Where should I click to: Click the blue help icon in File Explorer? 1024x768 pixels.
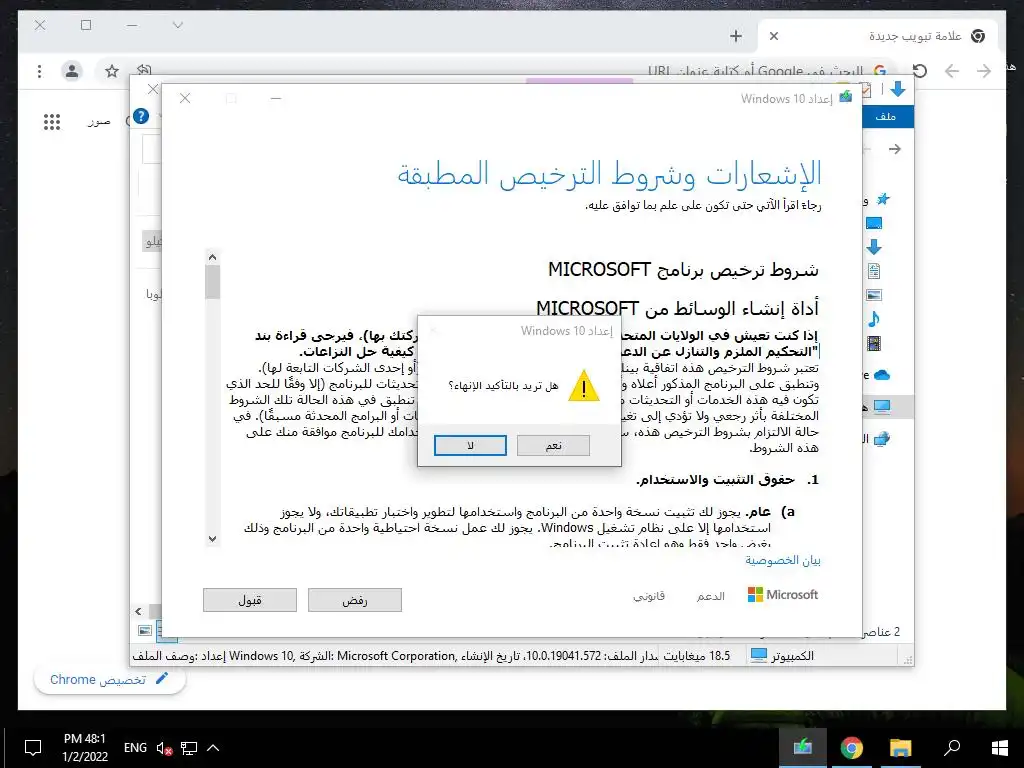[x=141, y=116]
